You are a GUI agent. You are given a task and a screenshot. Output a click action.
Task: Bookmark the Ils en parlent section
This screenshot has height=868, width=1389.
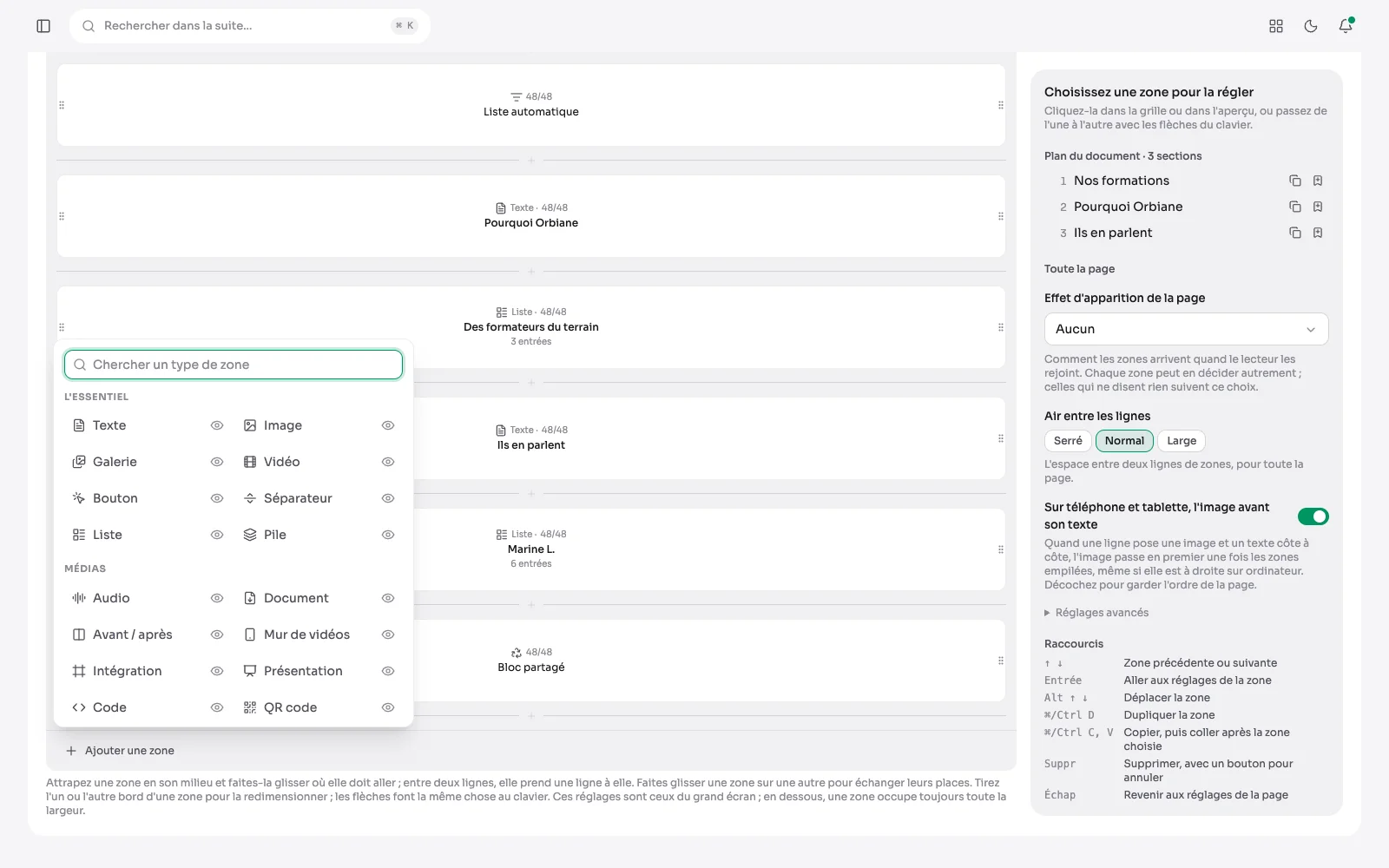1318,233
